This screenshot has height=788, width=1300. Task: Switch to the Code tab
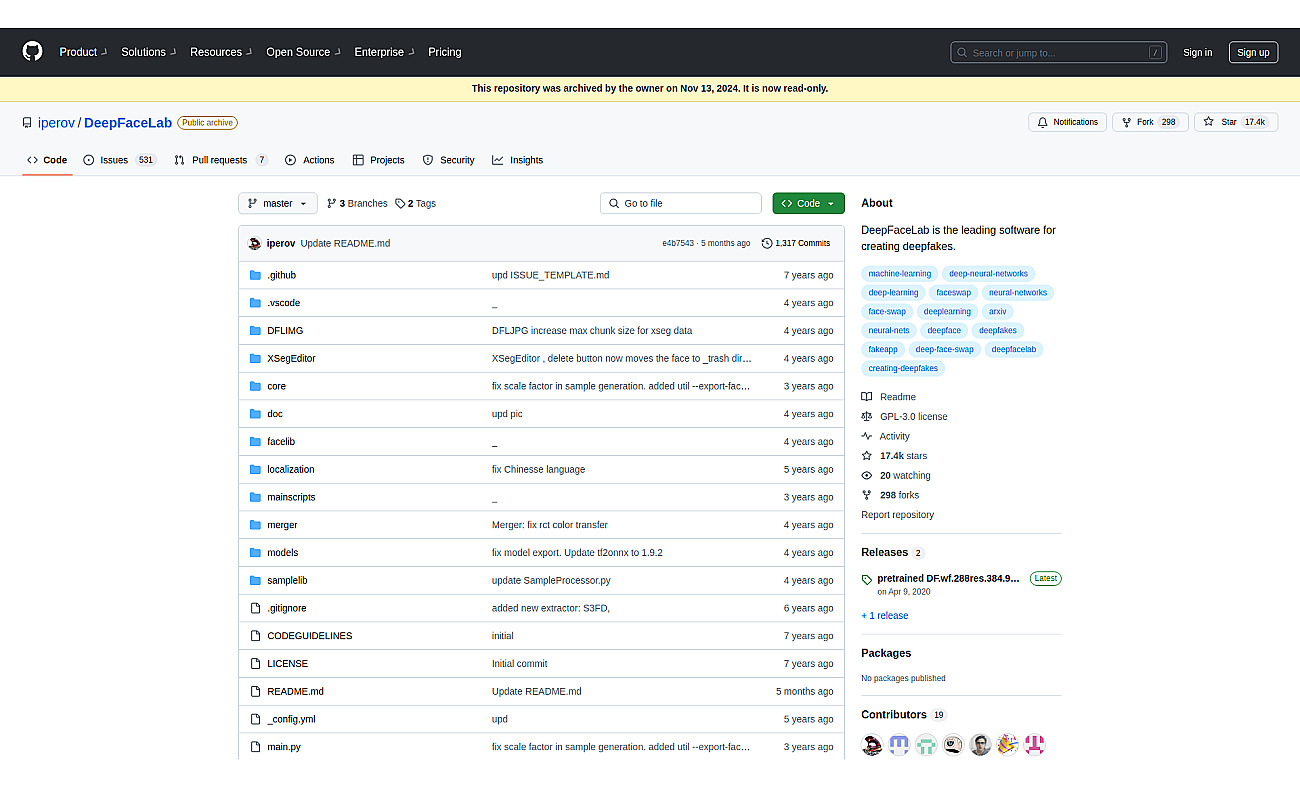tap(47, 160)
